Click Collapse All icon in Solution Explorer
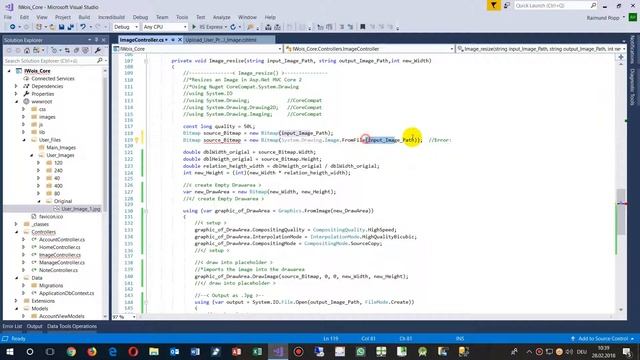 [x=76, y=51]
